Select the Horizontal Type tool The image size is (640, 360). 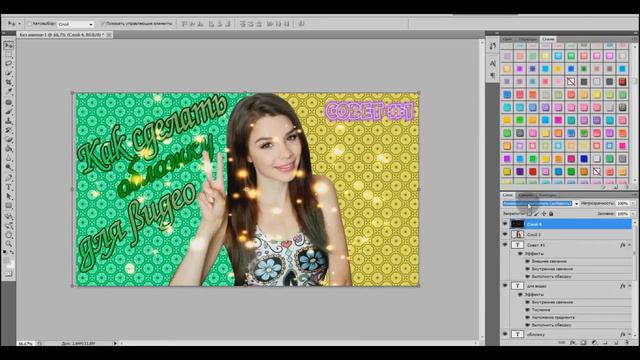[x=9, y=187]
